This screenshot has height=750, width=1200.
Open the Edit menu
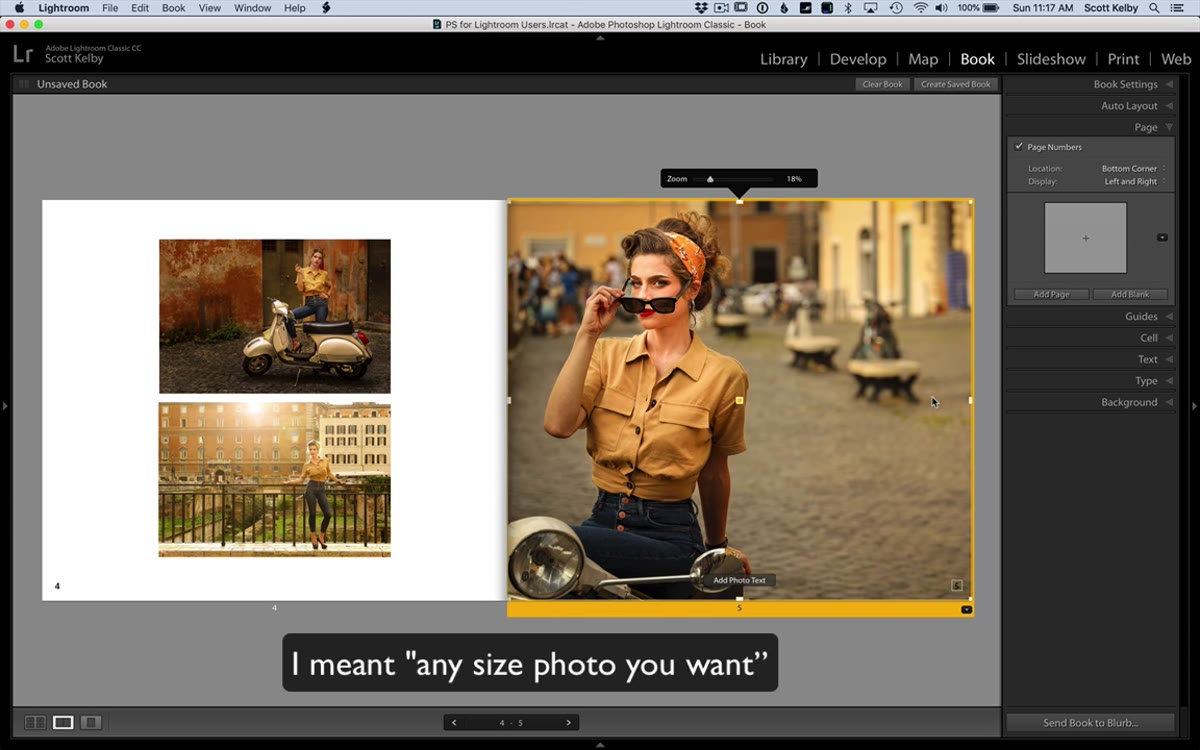(x=140, y=8)
